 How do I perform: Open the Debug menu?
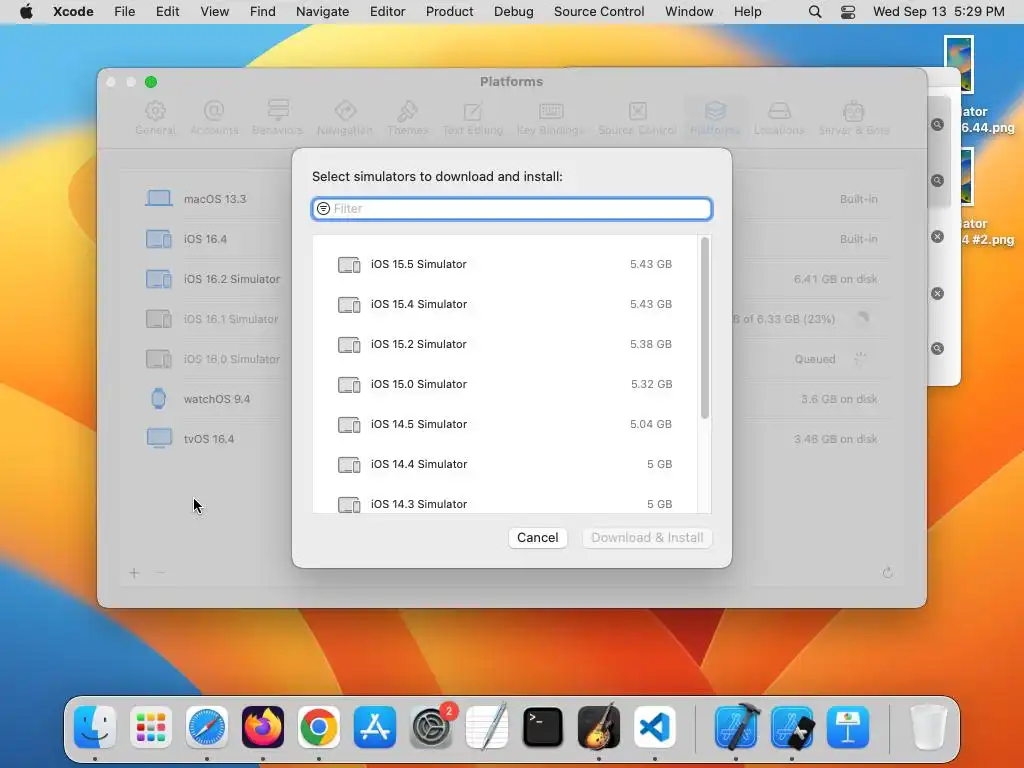click(513, 12)
